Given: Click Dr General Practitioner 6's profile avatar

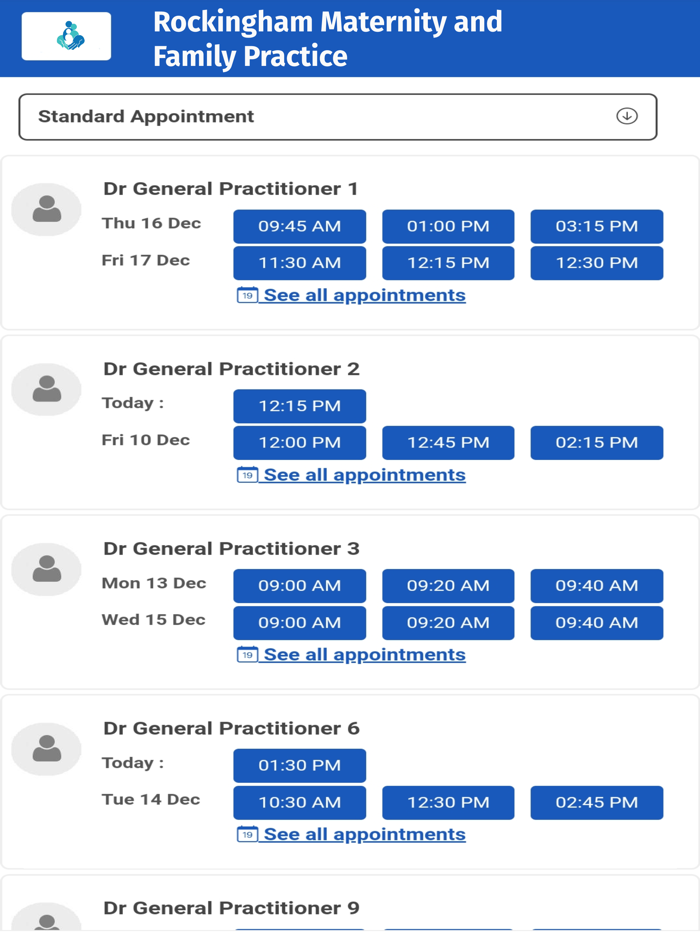Looking at the screenshot, I should (x=46, y=748).
